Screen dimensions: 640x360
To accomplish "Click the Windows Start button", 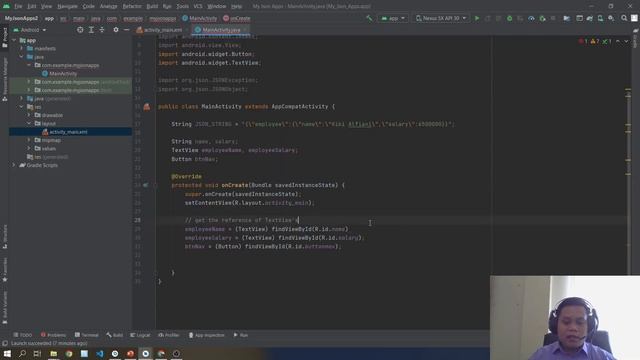I will click(7, 353).
